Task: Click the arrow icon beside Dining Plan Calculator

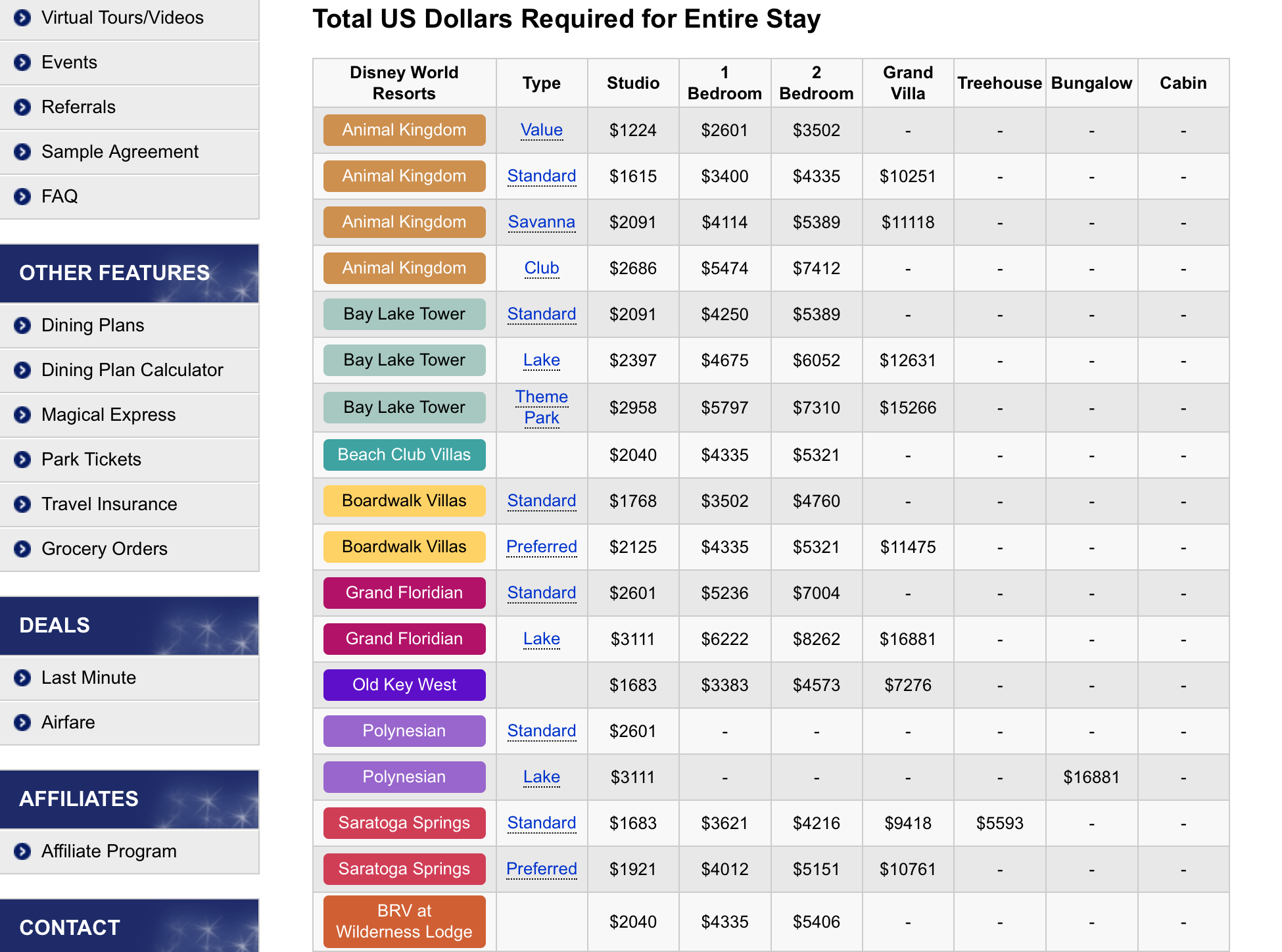Action: (22, 370)
